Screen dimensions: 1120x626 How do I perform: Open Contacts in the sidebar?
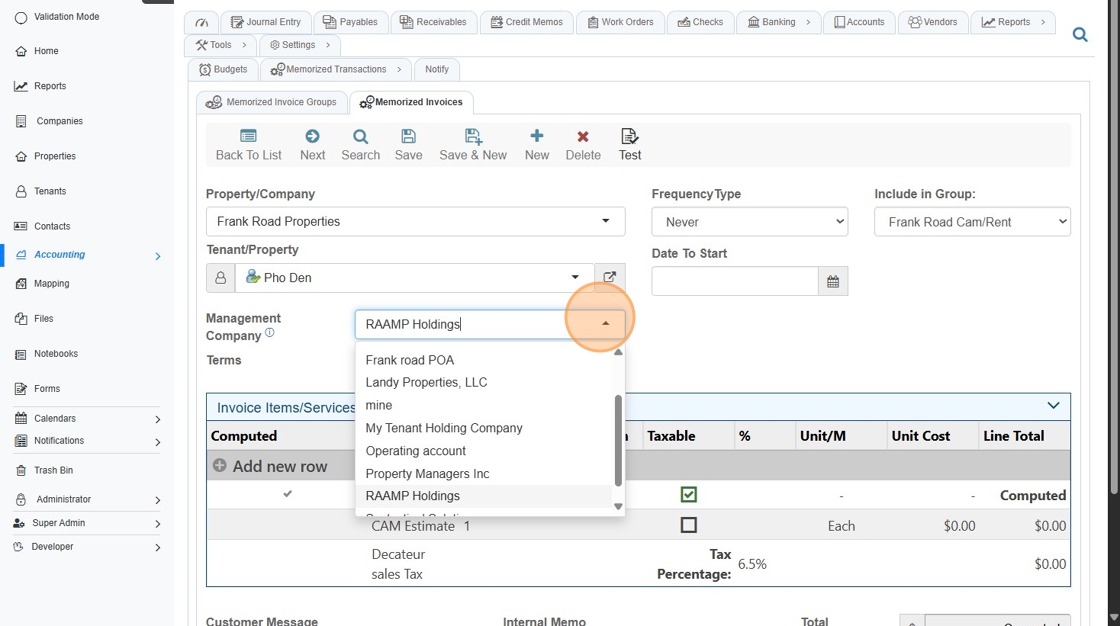click(x=51, y=226)
